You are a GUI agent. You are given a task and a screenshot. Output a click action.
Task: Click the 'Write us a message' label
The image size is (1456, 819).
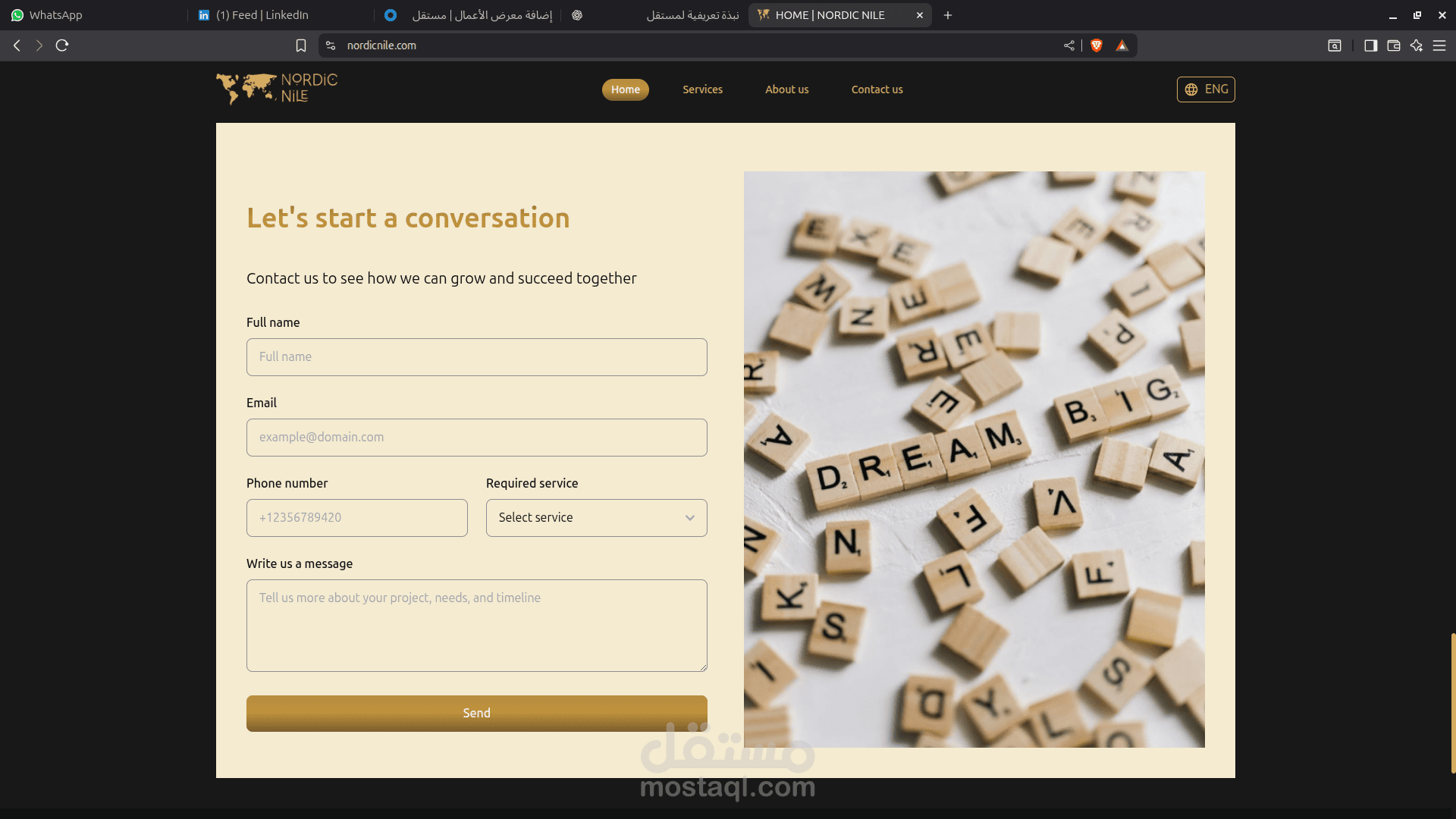point(300,563)
